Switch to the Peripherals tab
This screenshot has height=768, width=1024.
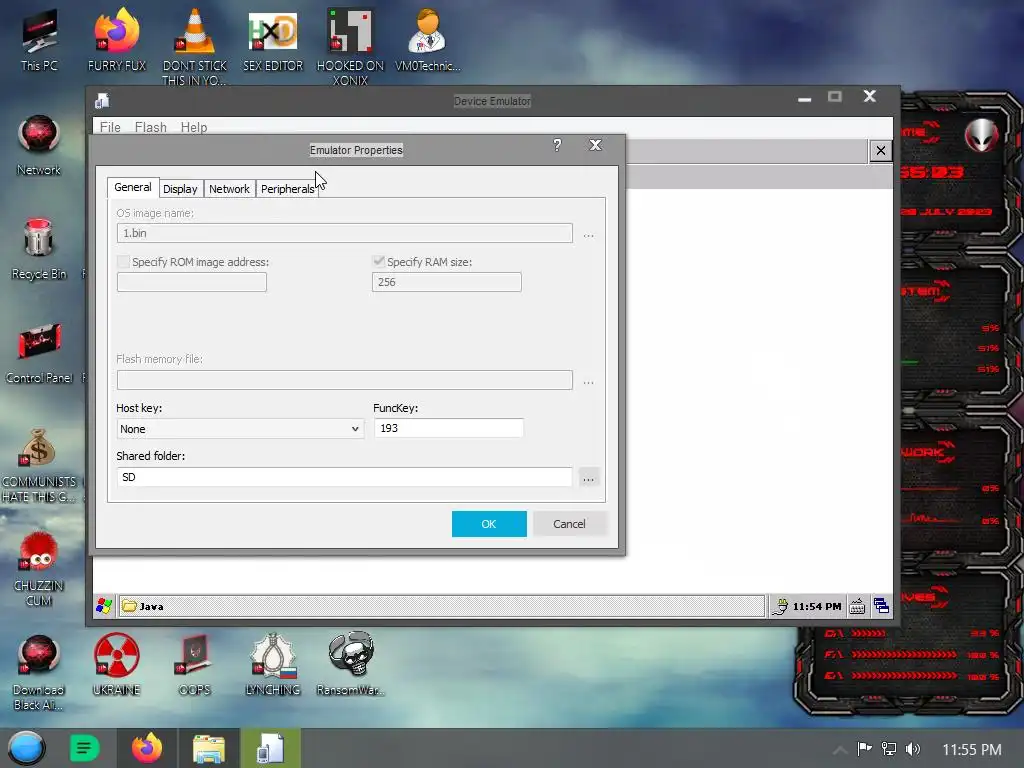point(287,189)
